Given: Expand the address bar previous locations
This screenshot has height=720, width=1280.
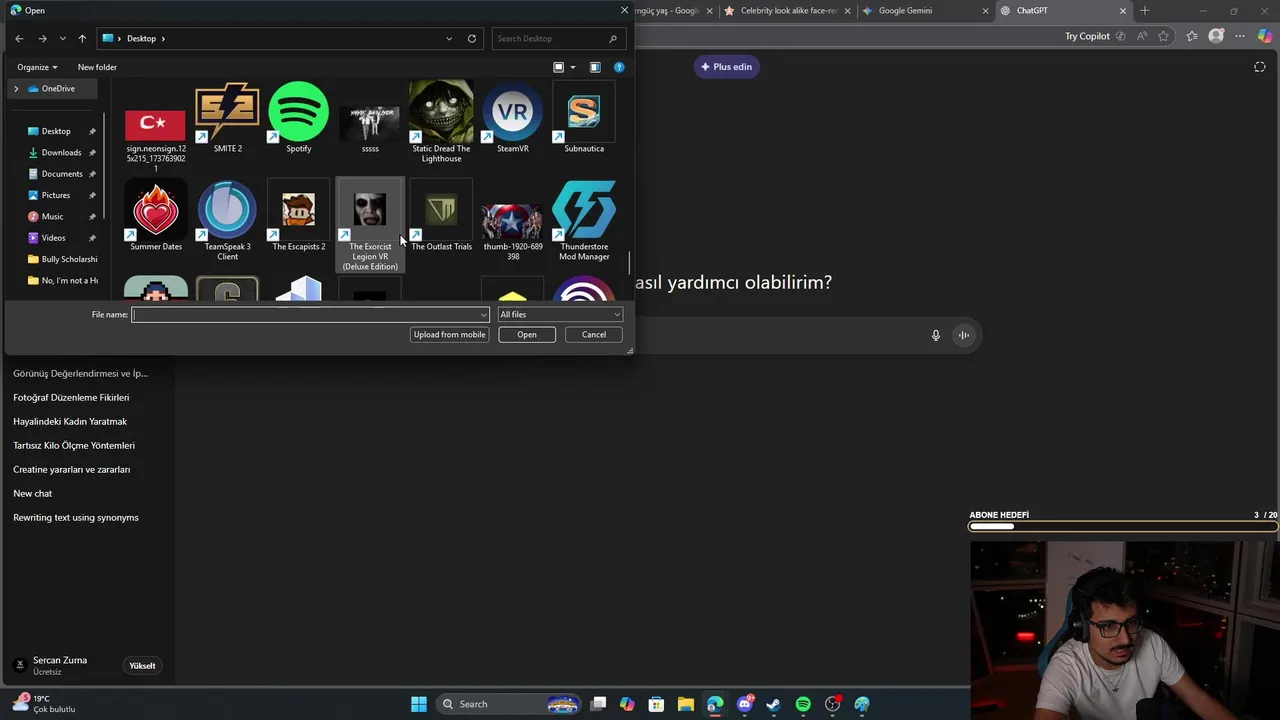Looking at the screenshot, I should click(449, 38).
